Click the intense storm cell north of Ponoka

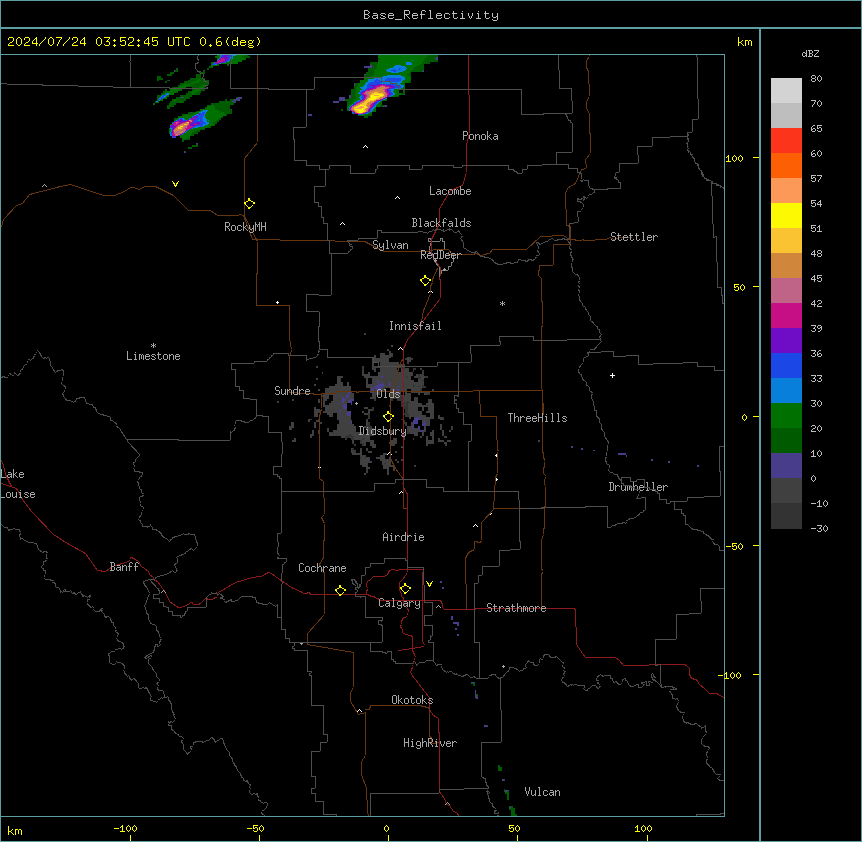[x=371, y=101]
